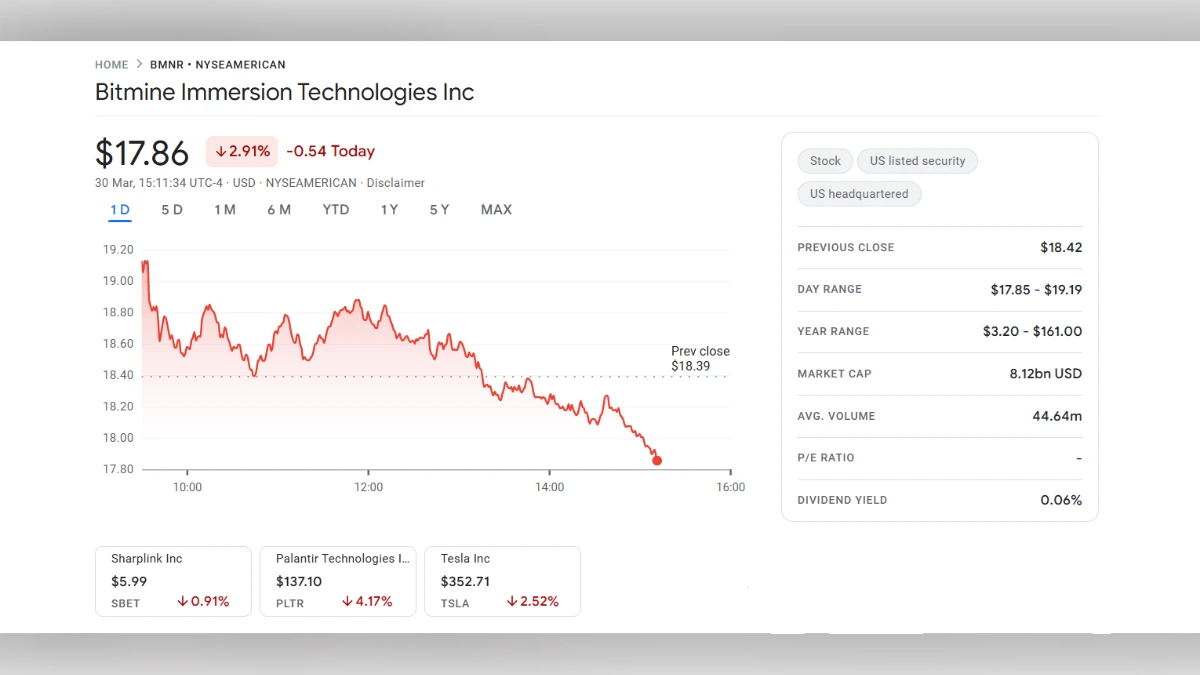View the 6M performance tab

[x=279, y=210]
